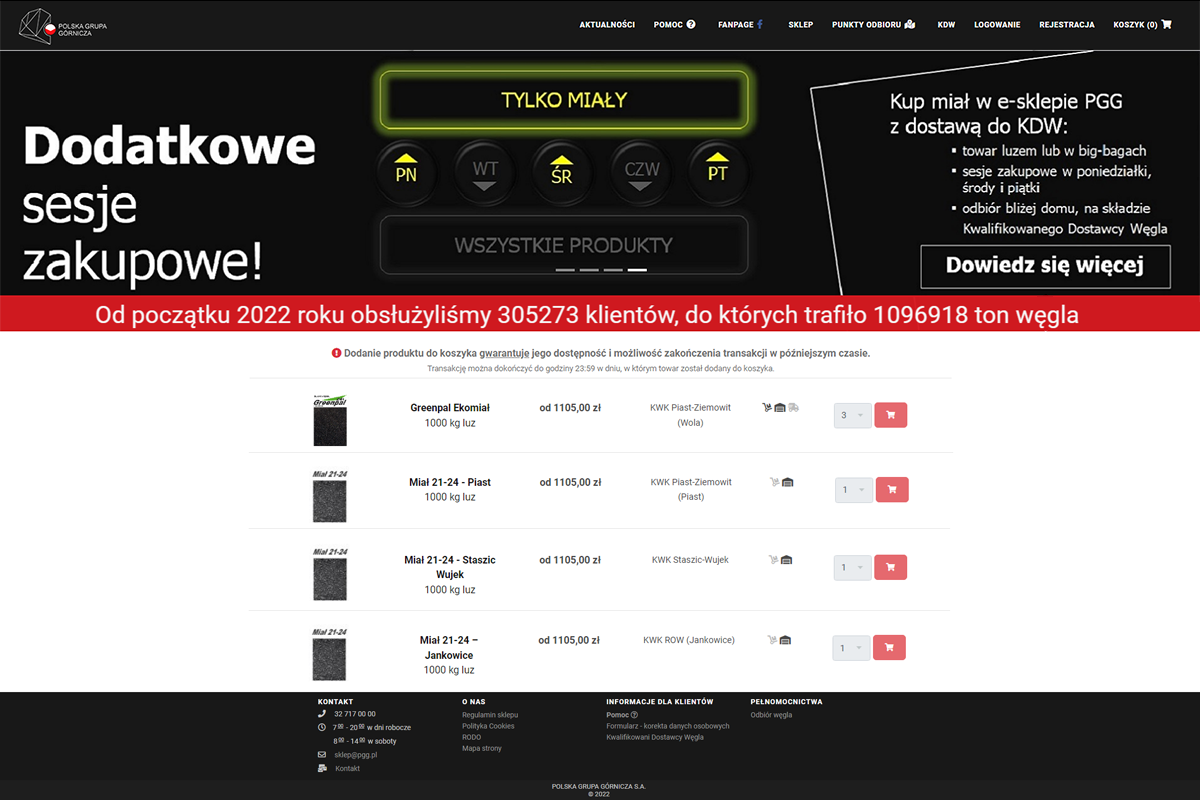The height and width of the screenshot is (800, 1200).
Task: Open KDW in top navigation
Action: pyautogui.click(x=946, y=24)
